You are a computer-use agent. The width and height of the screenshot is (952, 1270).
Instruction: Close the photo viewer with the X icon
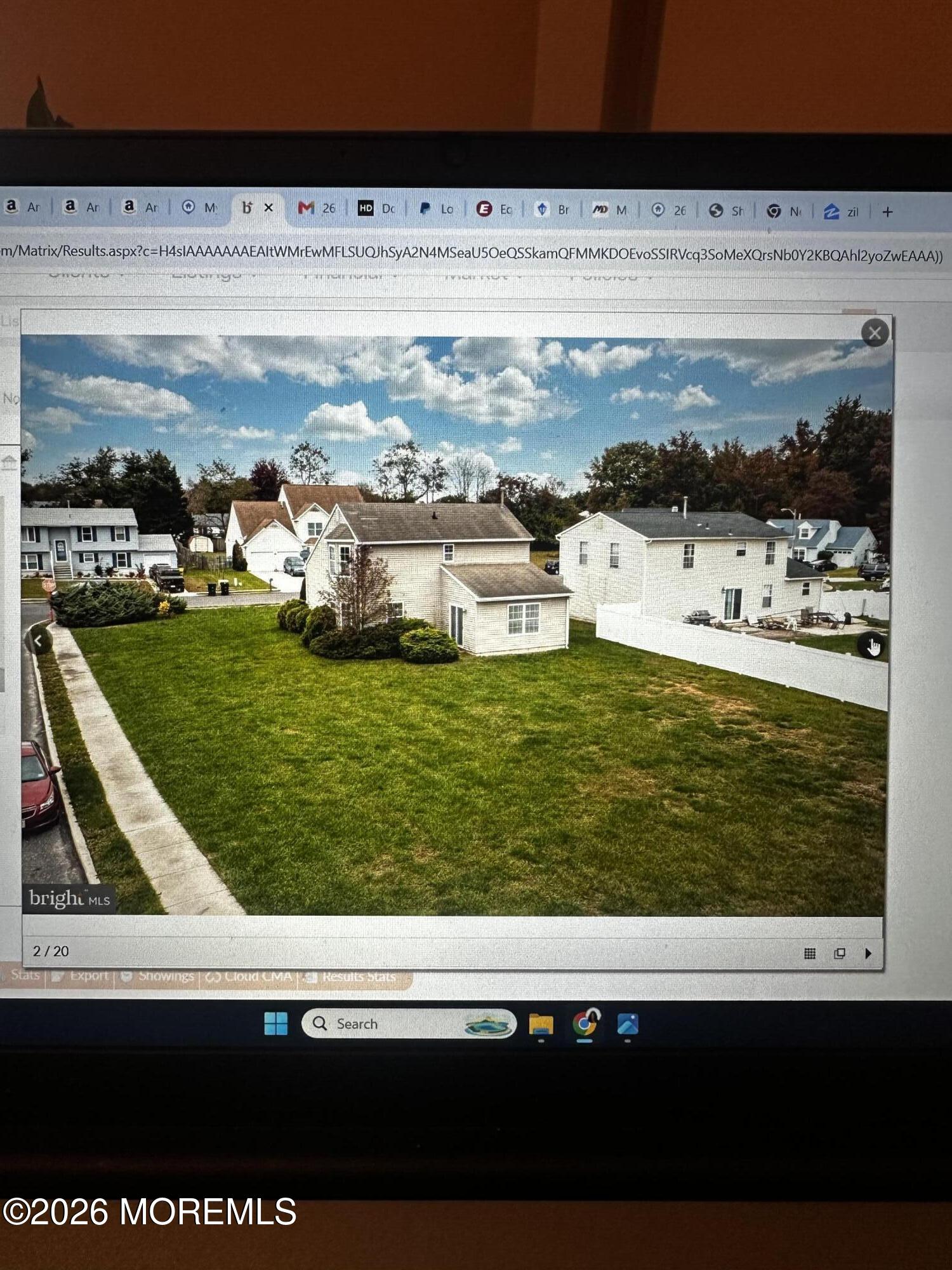pyautogui.click(x=875, y=333)
